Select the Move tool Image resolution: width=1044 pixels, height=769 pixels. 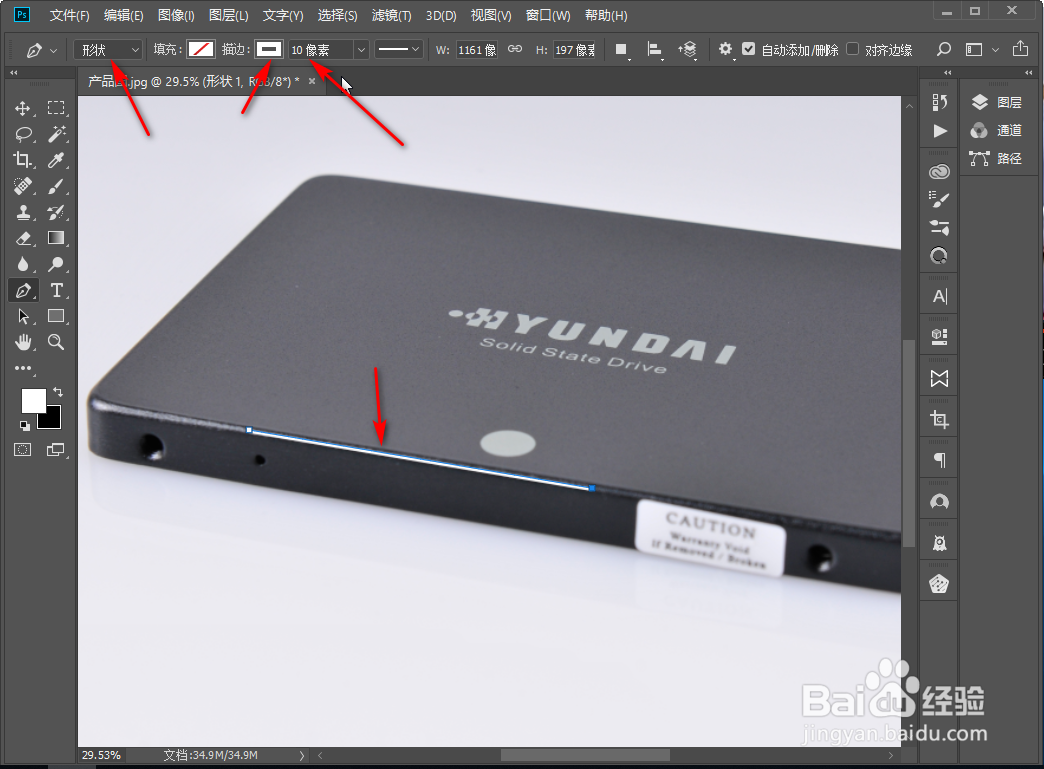pos(23,108)
